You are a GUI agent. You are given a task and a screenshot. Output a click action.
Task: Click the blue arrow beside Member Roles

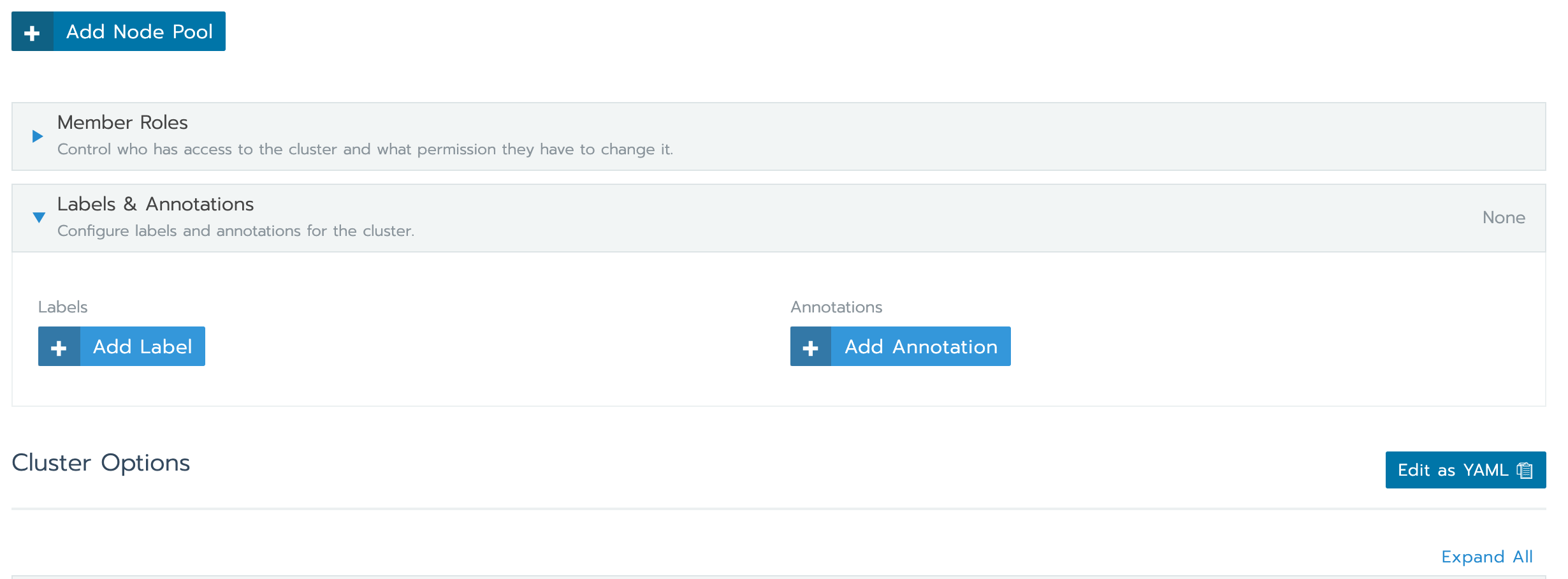tap(38, 135)
